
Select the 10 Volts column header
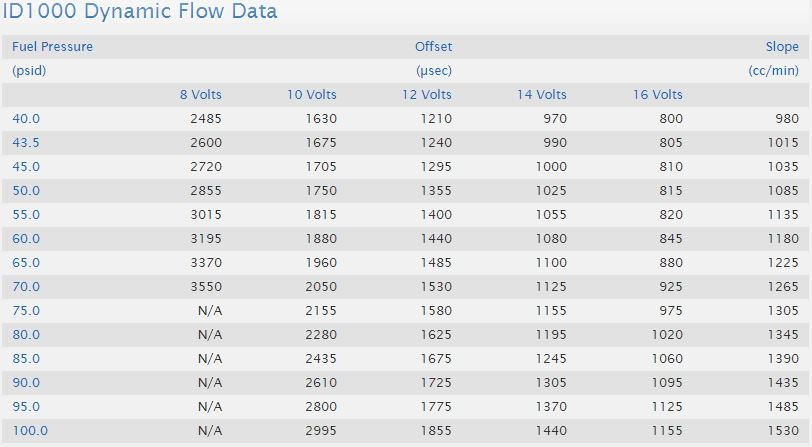coord(311,95)
